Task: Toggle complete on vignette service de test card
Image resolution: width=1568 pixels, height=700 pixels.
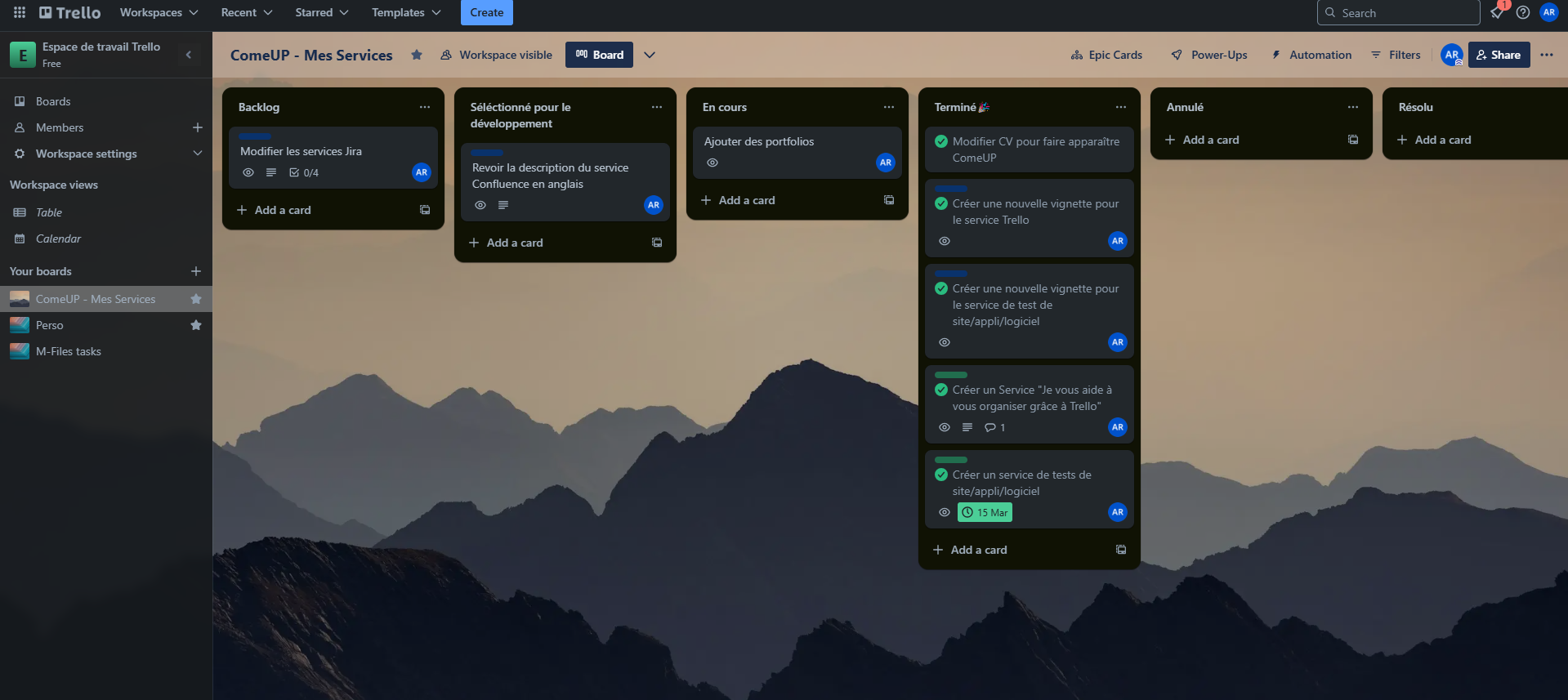Action: tap(941, 288)
